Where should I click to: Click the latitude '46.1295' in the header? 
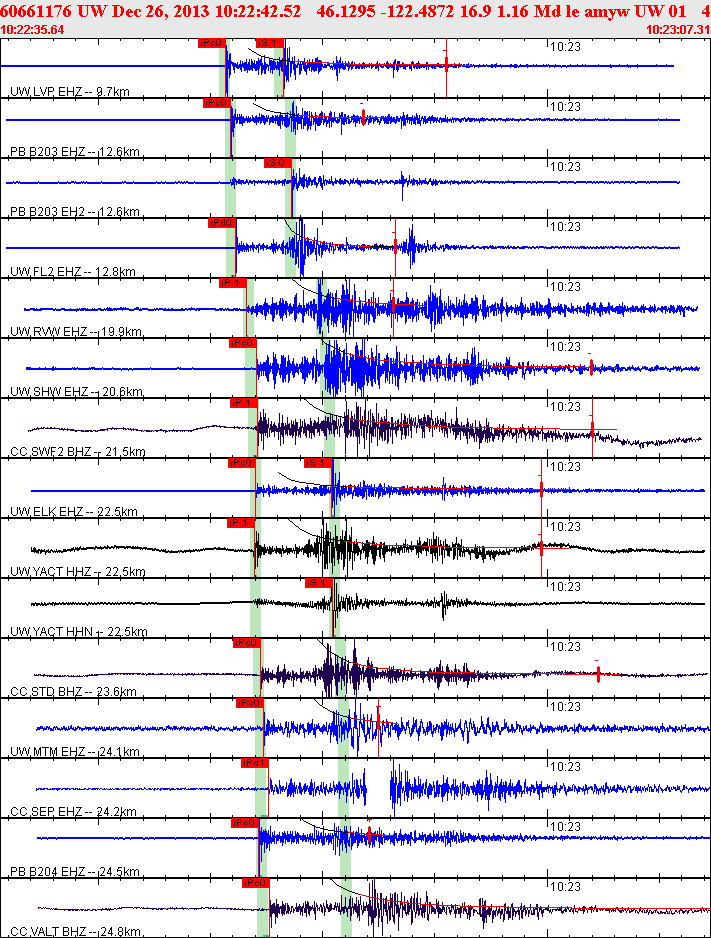tap(342, 11)
